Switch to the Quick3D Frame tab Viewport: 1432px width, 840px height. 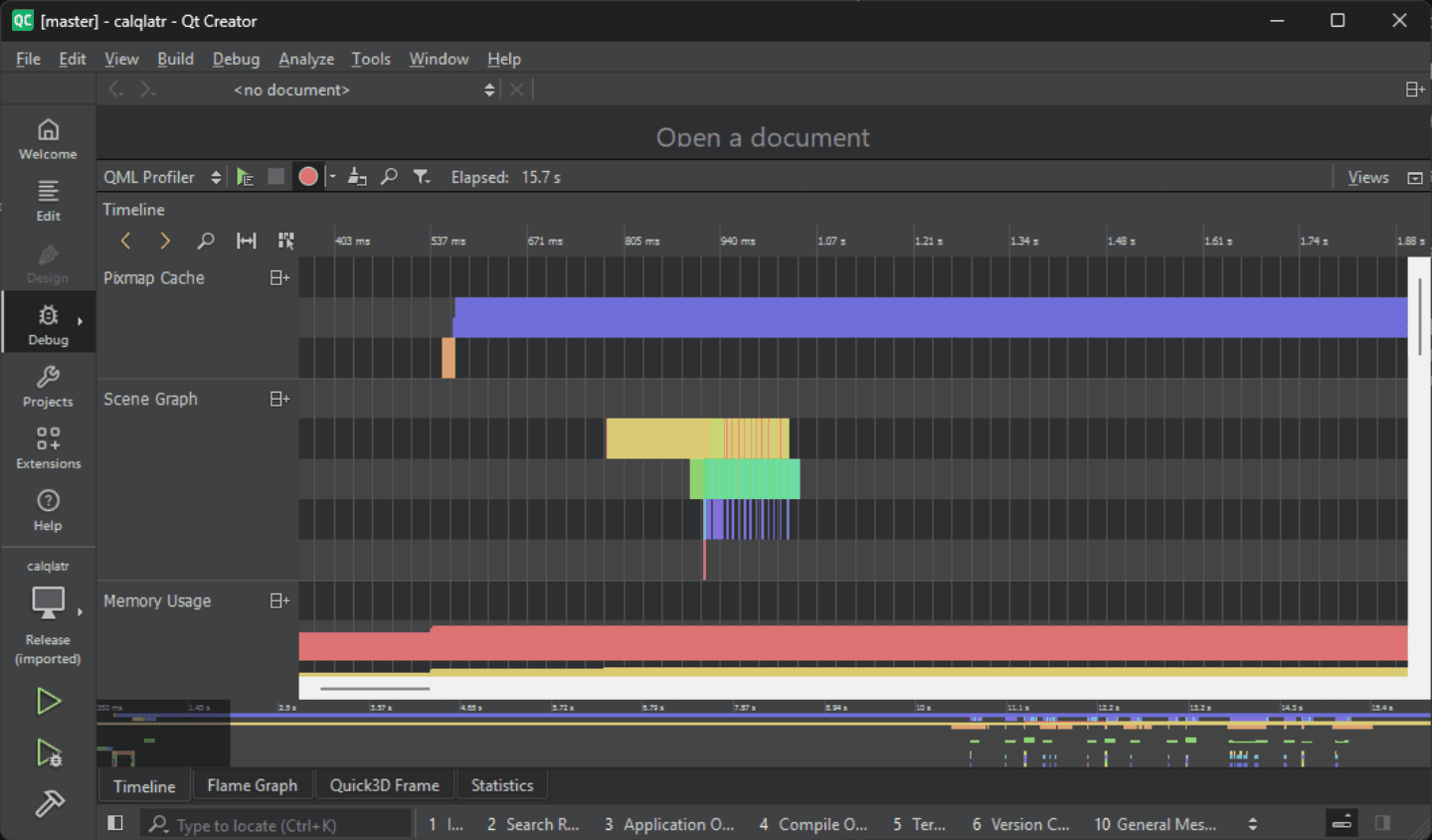click(384, 785)
